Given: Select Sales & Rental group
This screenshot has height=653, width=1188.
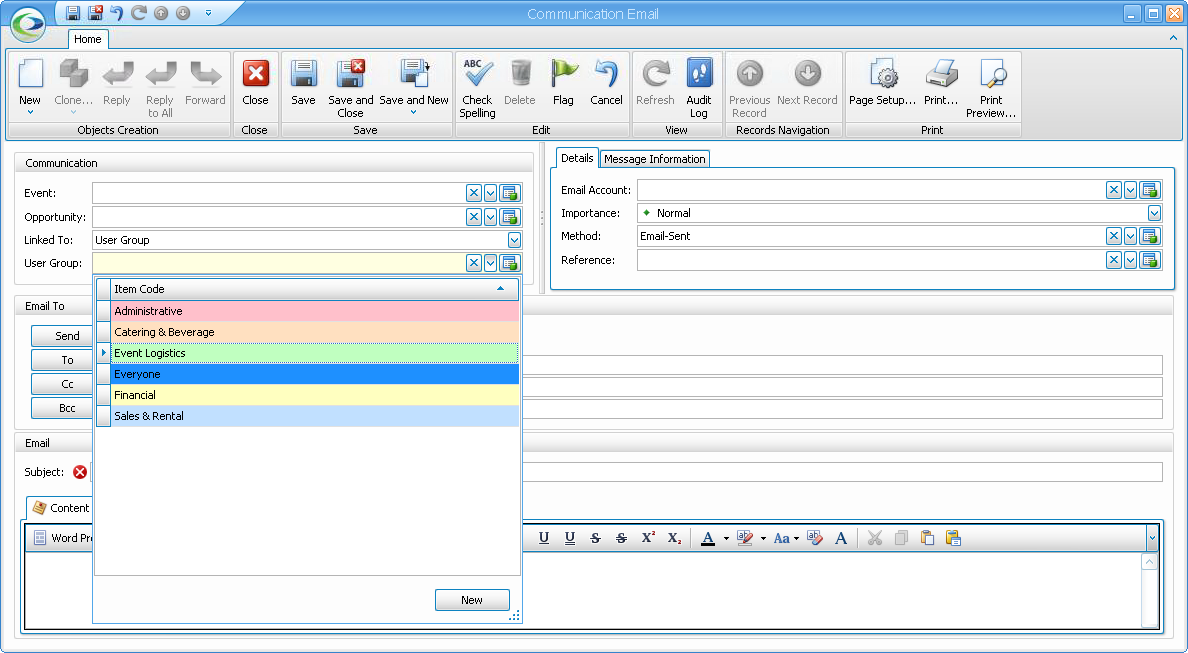Looking at the screenshot, I should pyautogui.click(x=314, y=416).
